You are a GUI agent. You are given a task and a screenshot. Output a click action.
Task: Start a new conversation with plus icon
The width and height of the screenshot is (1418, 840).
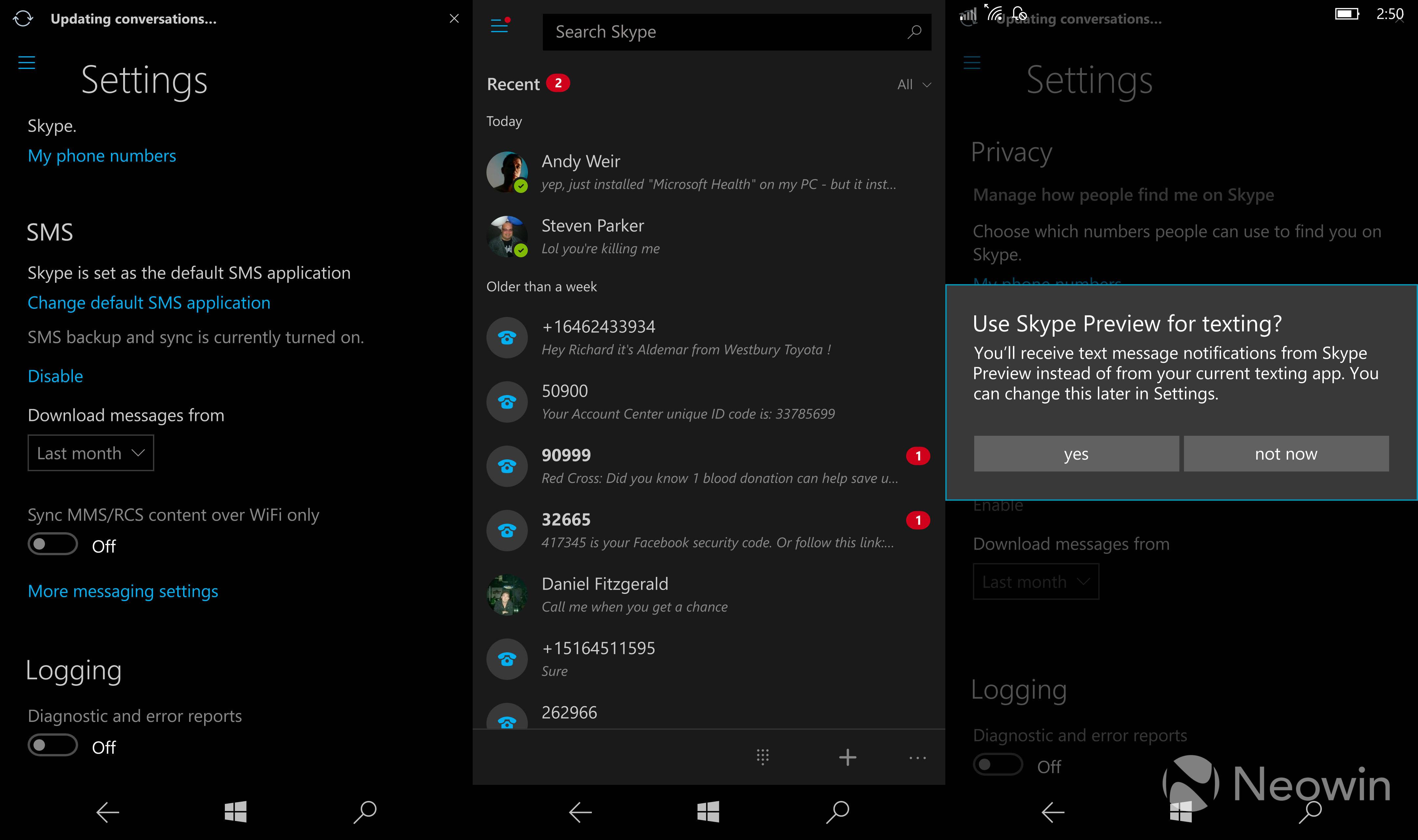click(x=848, y=757)
